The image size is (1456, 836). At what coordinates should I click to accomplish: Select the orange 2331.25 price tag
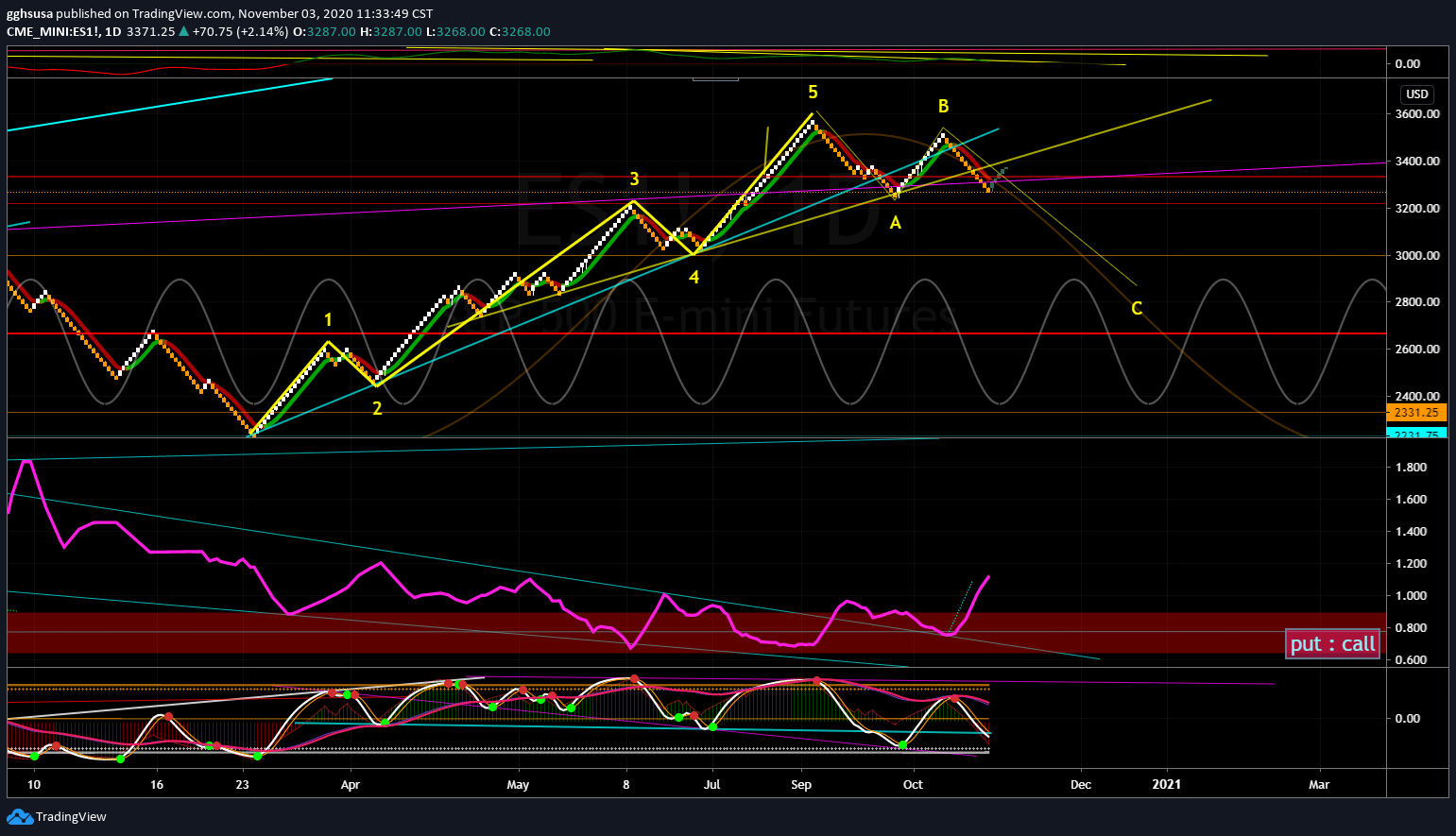[x=1416, y=413]
